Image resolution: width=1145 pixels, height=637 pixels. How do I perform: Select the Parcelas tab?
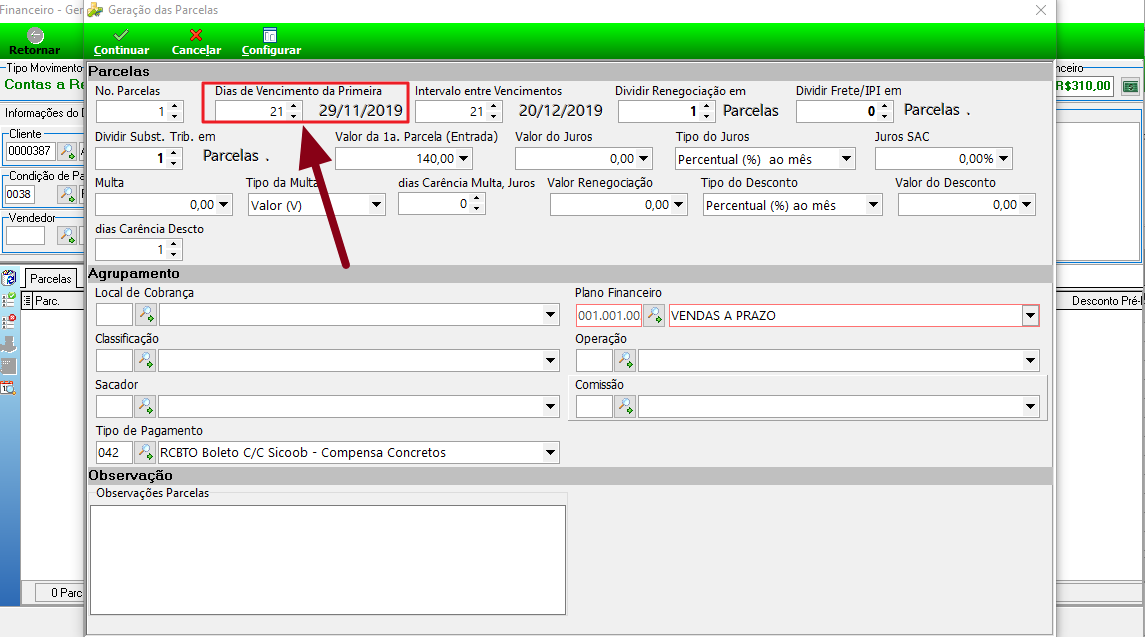[x=50, y=278]
